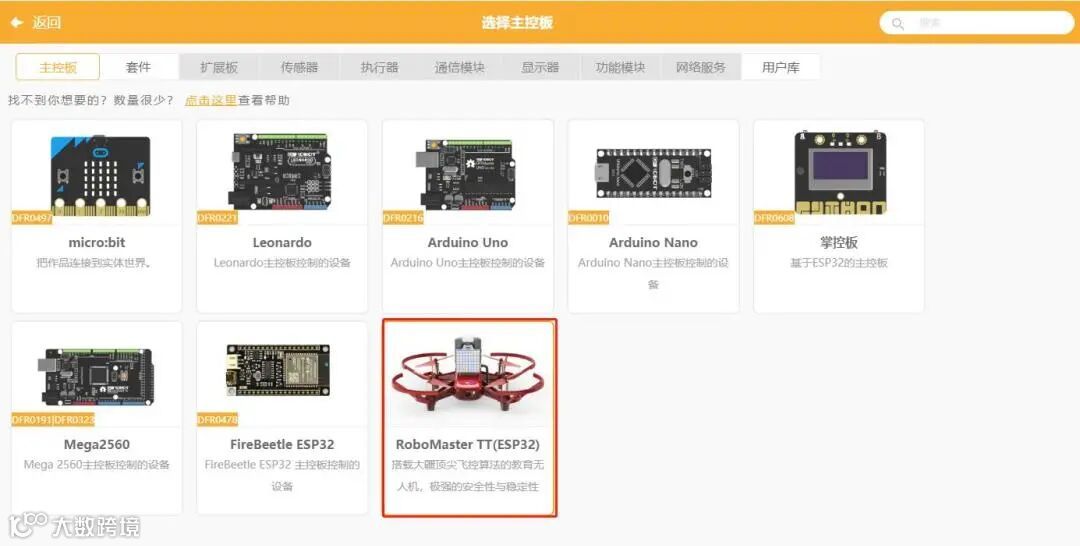1080x546 pixels.
Task: Open the 传感器 tab
Action: click(300, 67)
